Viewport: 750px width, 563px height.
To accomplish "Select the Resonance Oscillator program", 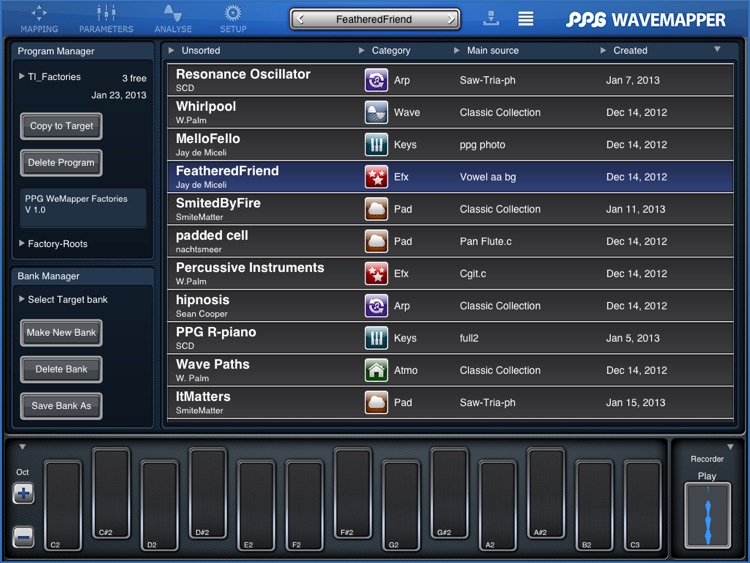I will (x=450, y=80).
